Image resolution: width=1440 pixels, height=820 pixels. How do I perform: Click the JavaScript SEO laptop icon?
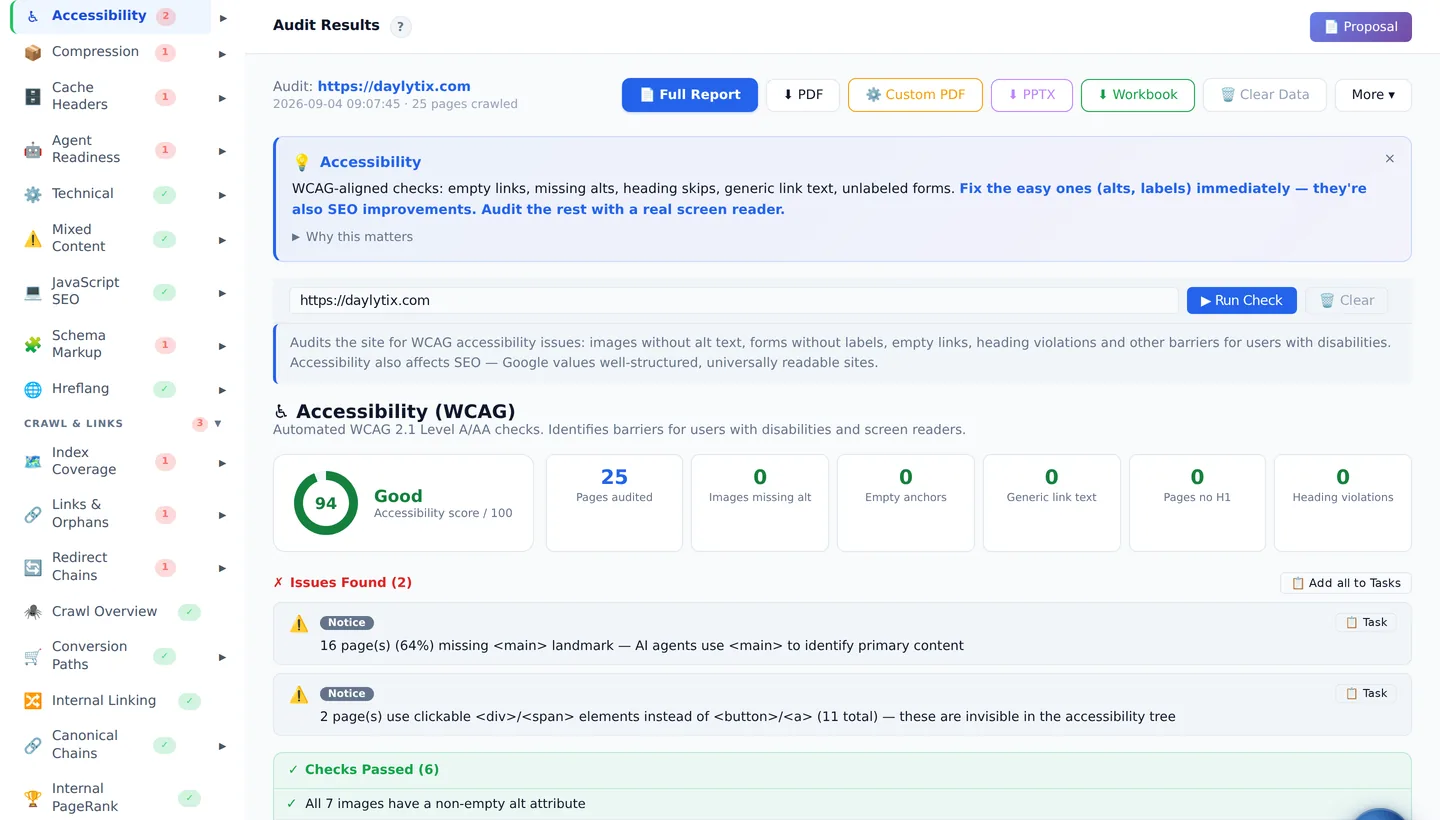(33, 291)
